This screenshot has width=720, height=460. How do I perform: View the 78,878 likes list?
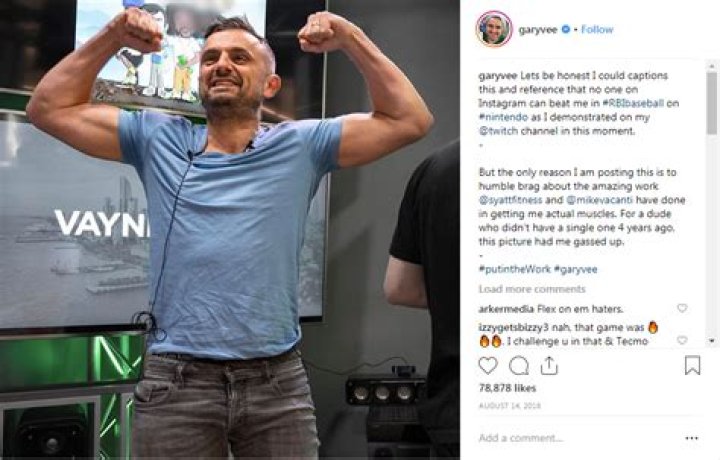[507, 388]
